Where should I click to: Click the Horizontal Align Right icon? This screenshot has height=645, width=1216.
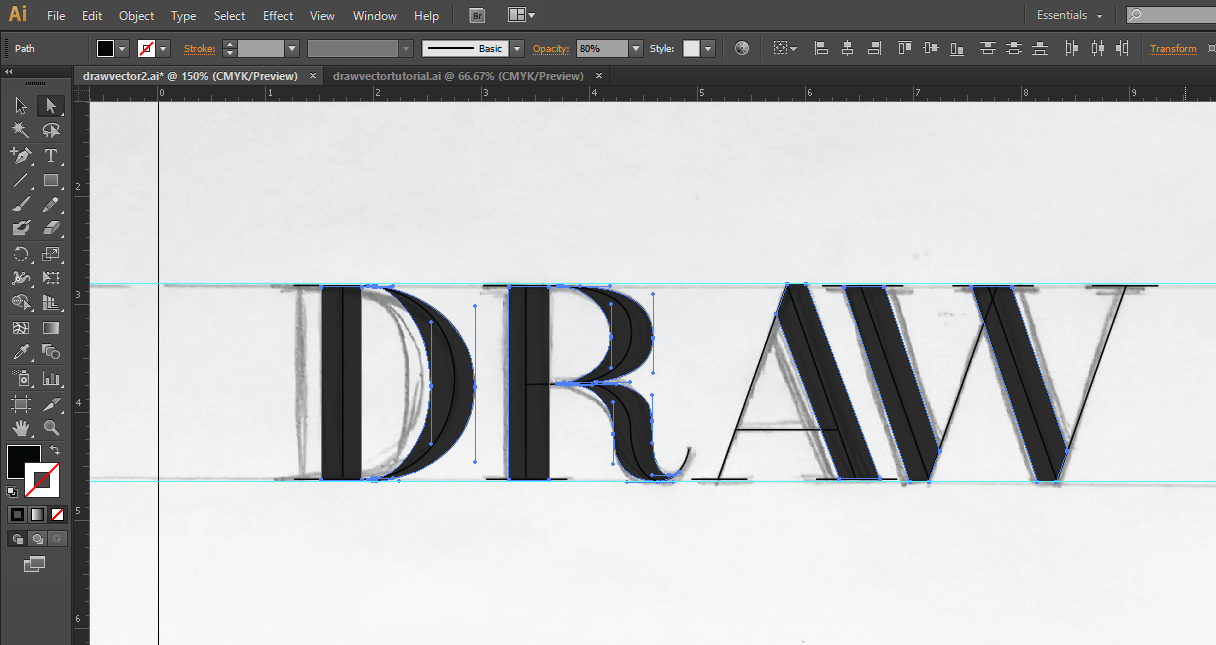point(875,48)
